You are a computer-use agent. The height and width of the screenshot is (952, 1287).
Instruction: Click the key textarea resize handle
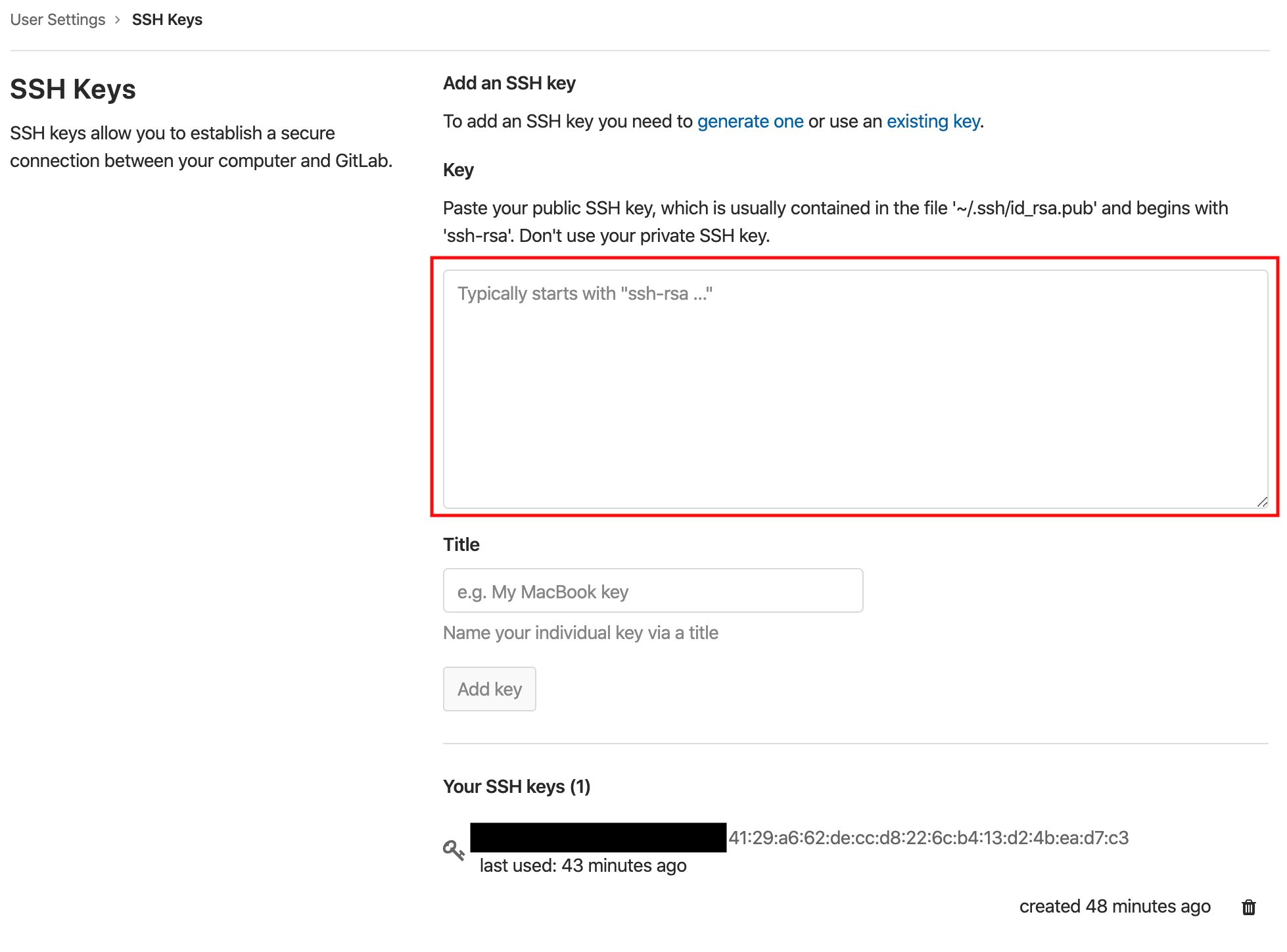1262,502
